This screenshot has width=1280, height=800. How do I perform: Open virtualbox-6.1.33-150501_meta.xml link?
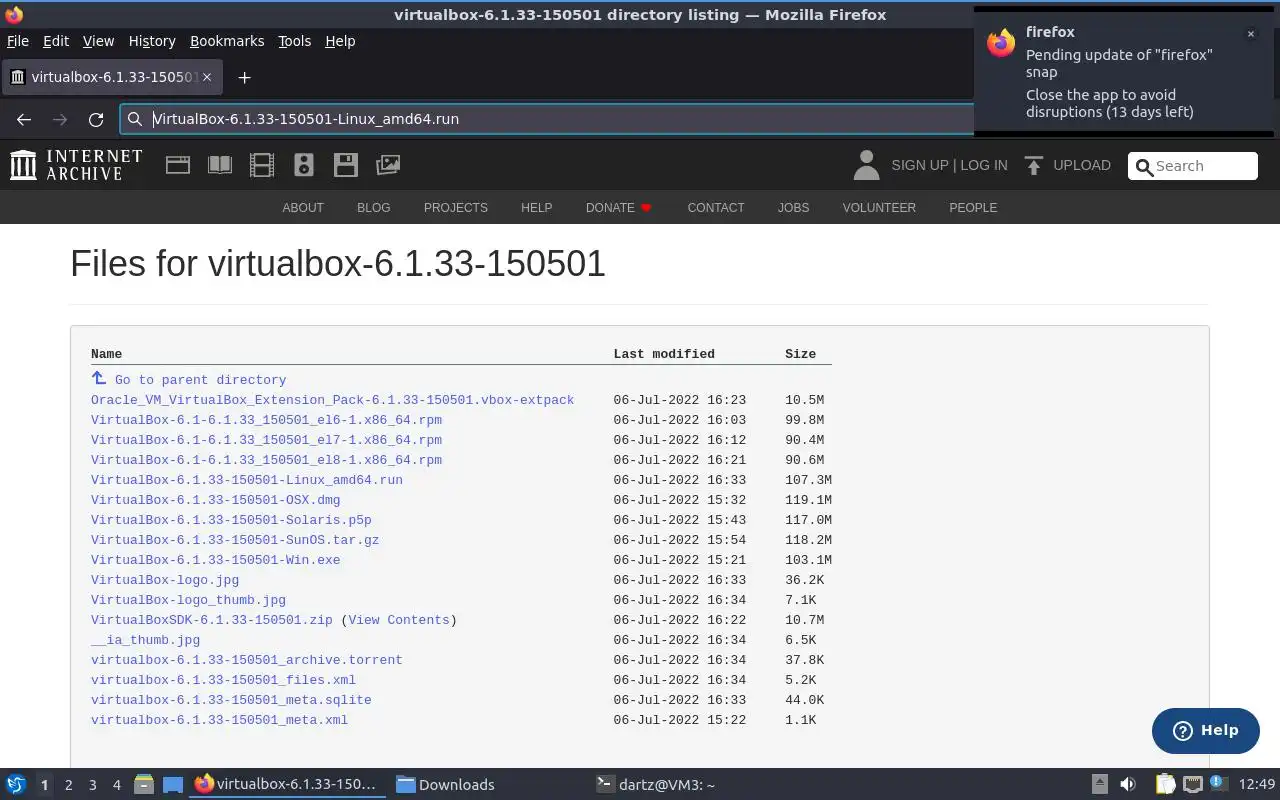point(219,720)
